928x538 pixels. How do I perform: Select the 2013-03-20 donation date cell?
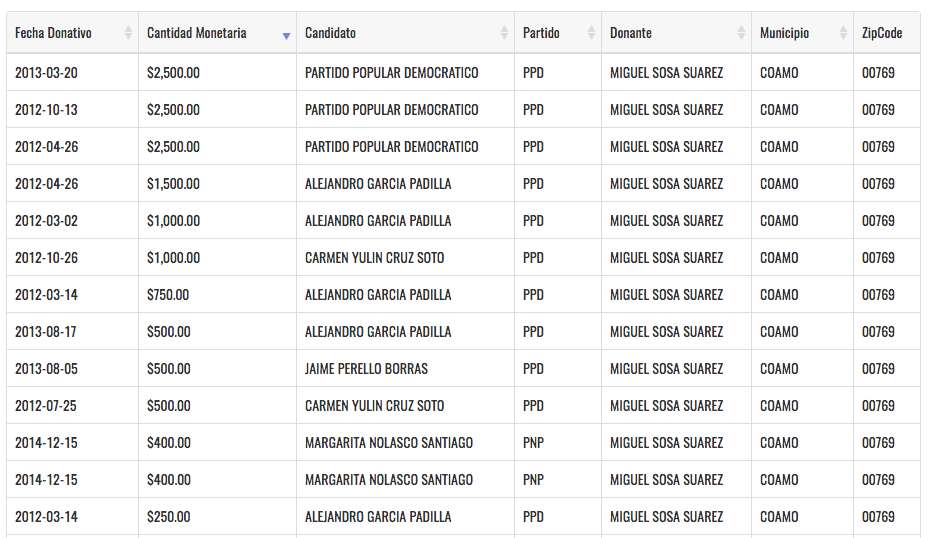(x=46, y=73)
